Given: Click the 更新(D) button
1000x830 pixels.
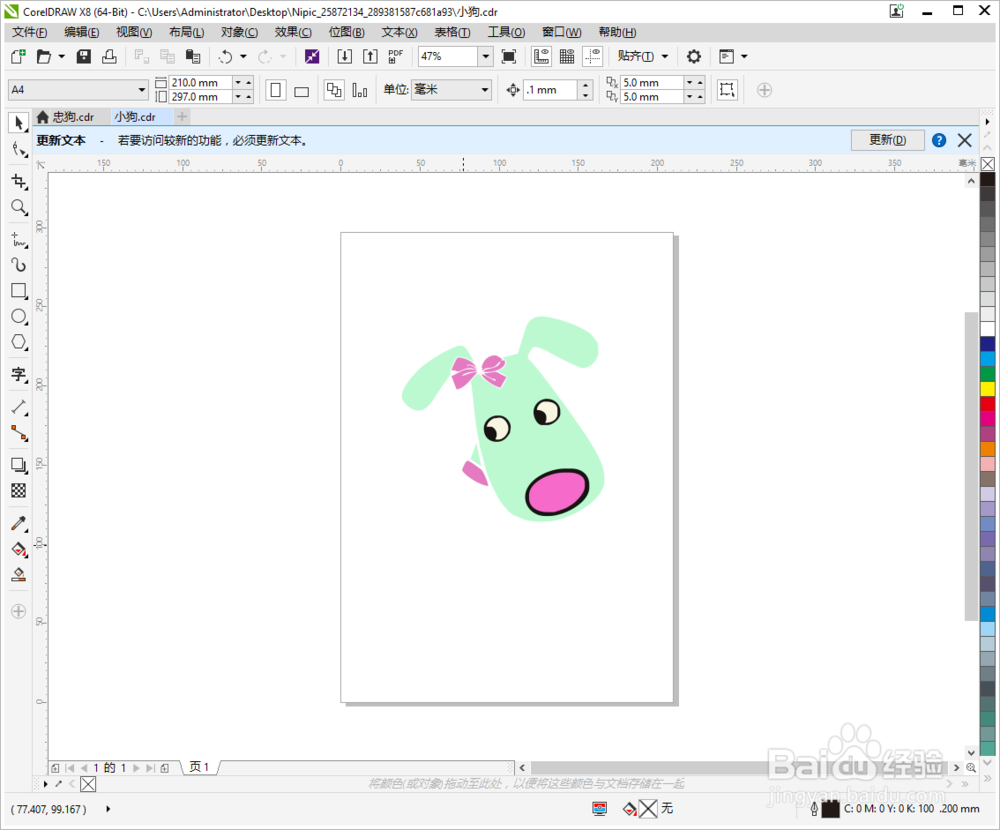Looking at the screenshot, I should pyautogui.click(x=887, y=140).
